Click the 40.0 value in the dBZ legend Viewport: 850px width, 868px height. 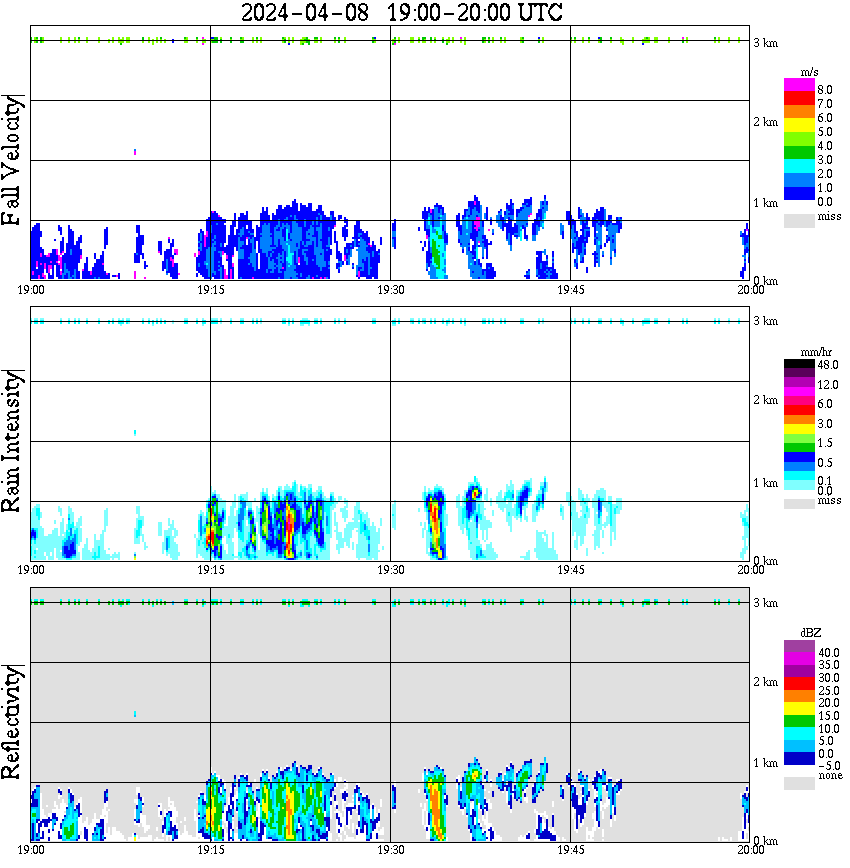click(x=828, y=653)
